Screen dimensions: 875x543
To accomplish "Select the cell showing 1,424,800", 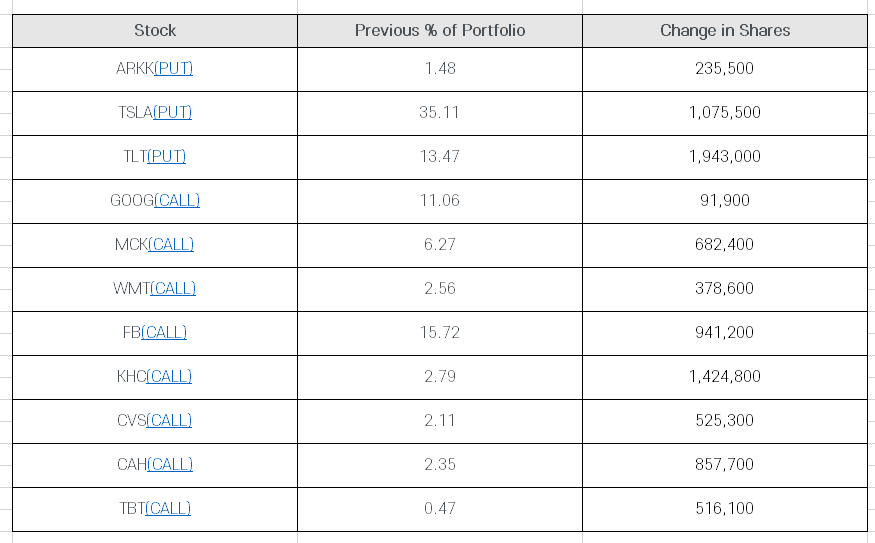I will 725,377.
